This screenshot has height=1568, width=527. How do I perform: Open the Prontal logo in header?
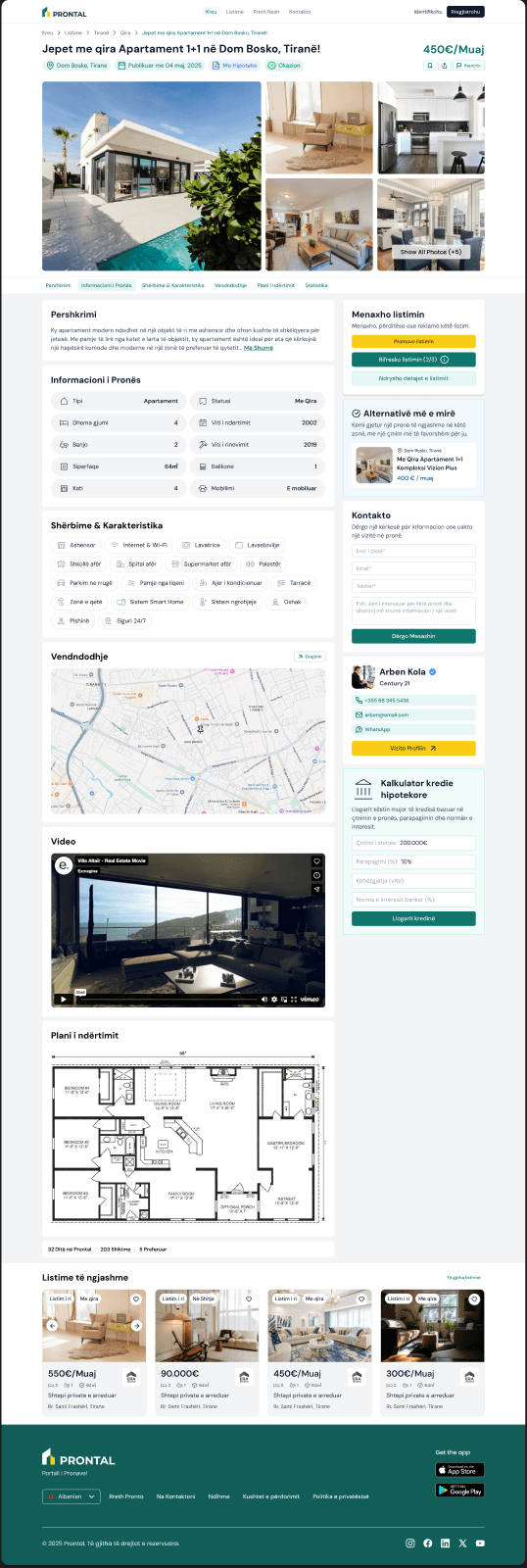[64, 13]
